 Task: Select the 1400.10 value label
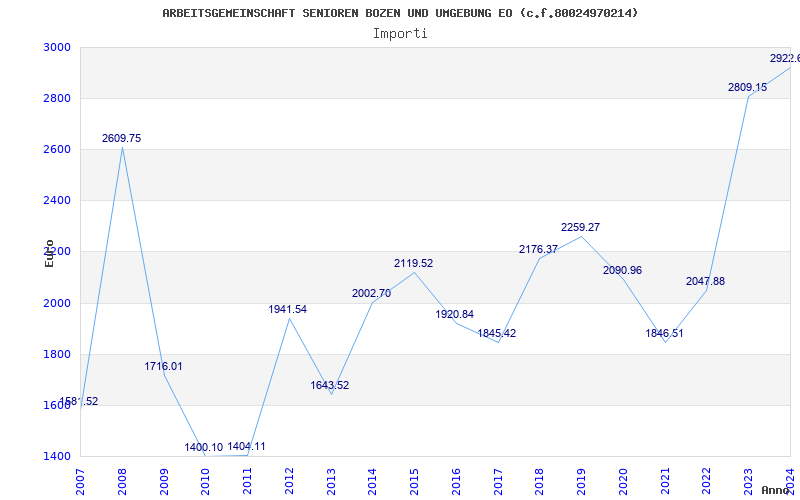[204, 447]
